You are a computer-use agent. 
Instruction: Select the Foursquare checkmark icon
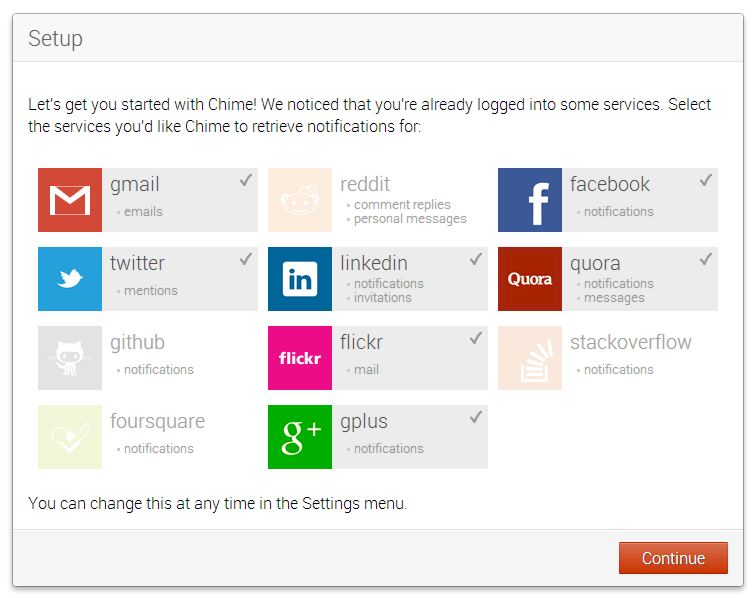70,437
